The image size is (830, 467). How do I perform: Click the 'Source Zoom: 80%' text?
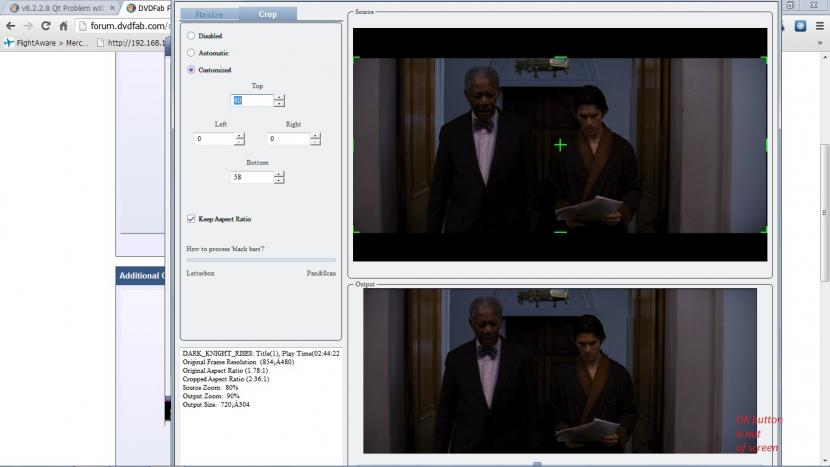coord(210,388)
